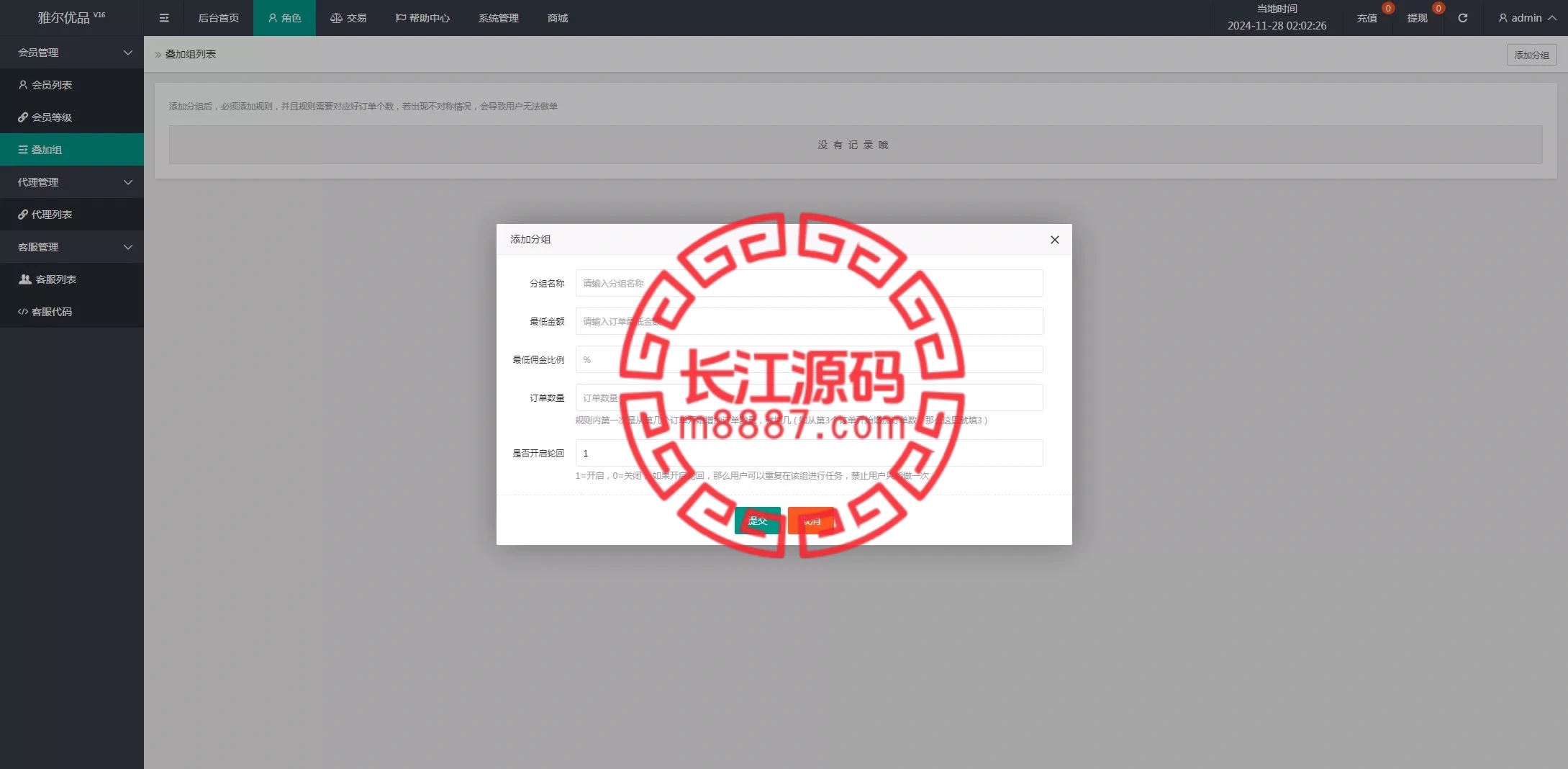Focus the 最低金额 input field
The width and height of the screenshot is (1568, 769).
(809, 321)
